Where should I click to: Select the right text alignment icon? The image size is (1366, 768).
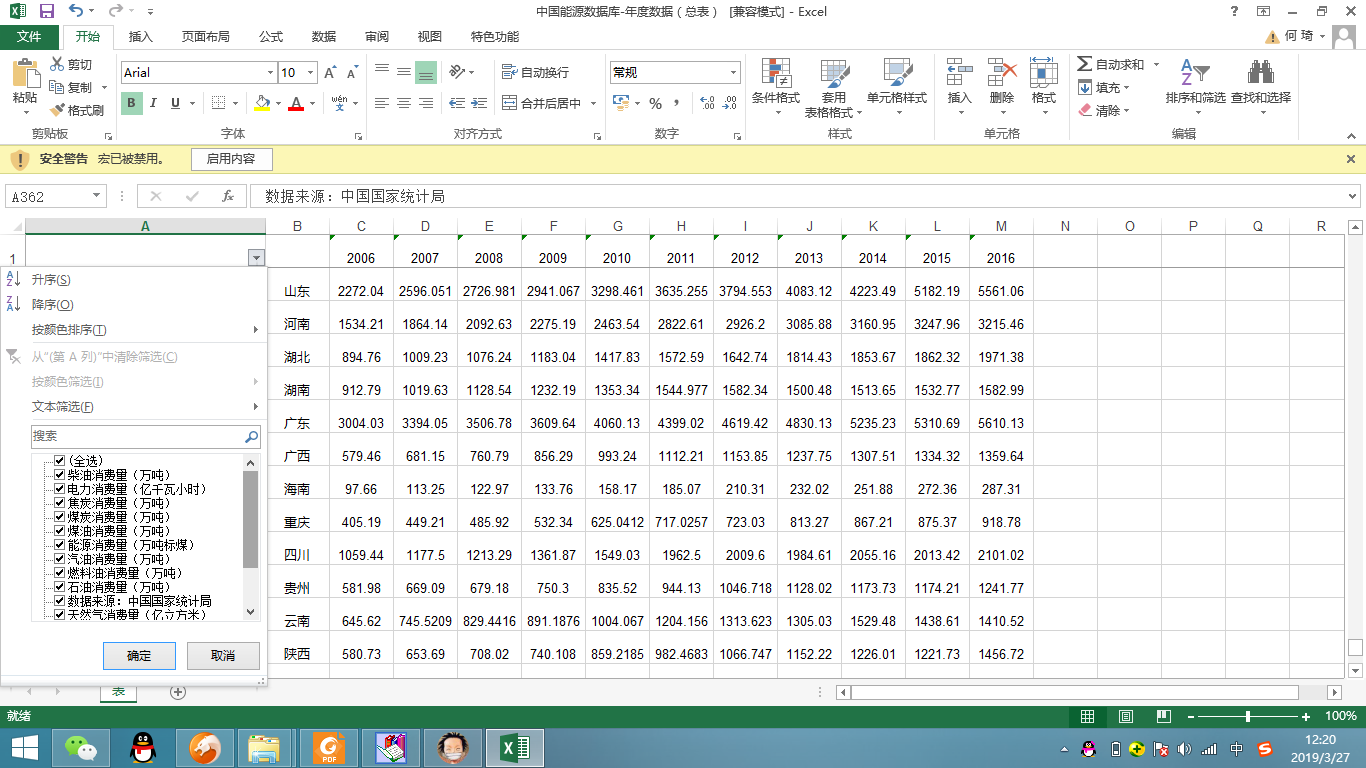(426, 103)
